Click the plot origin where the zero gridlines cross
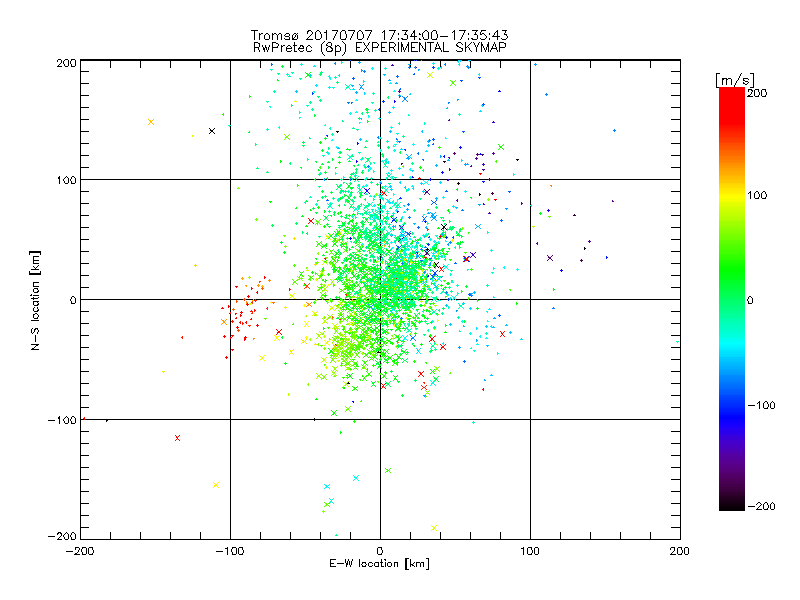 click(x=380, y=299)
